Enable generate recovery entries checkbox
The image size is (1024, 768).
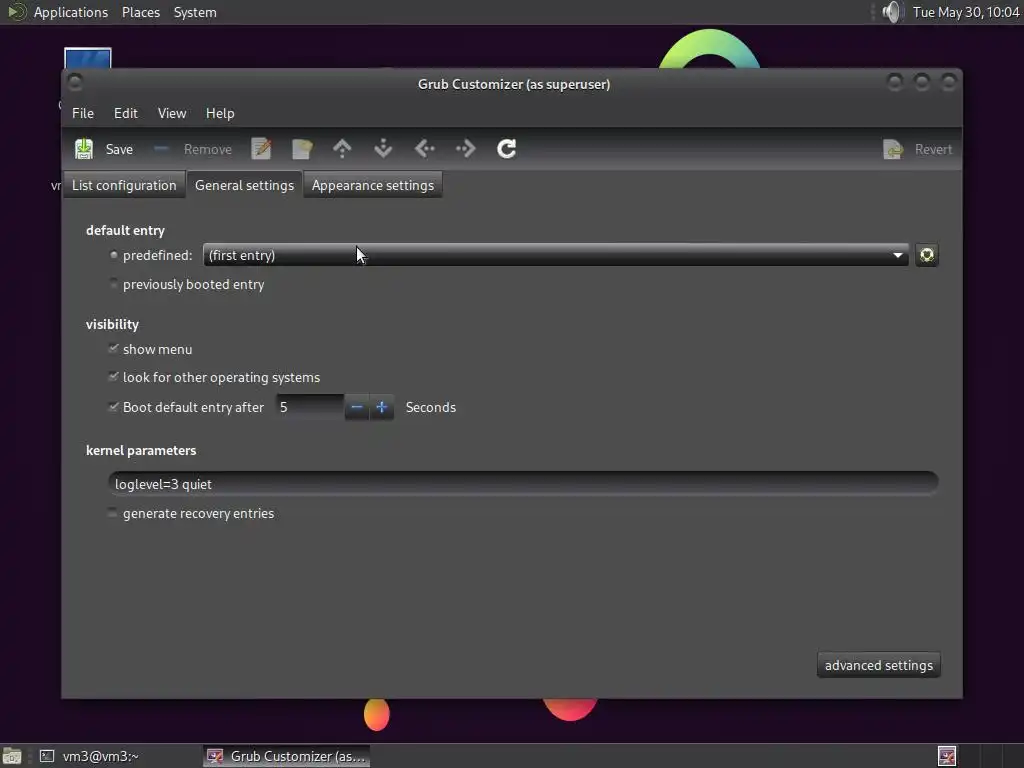tap(114, 513)
